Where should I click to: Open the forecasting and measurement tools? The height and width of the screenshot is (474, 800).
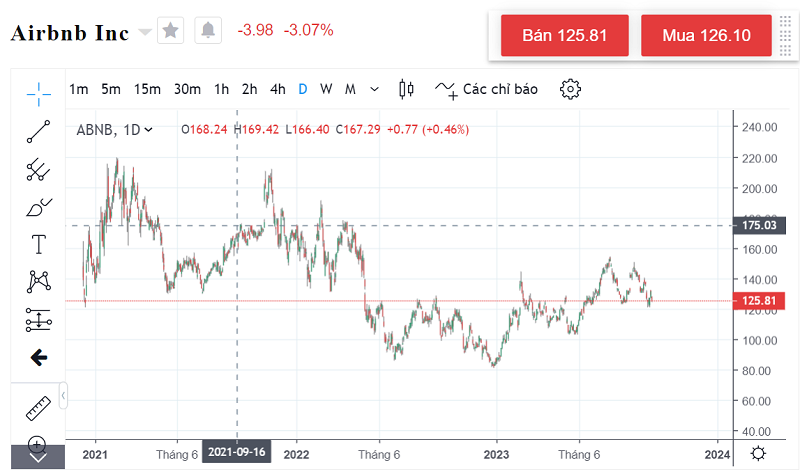(x=39, y=320)
